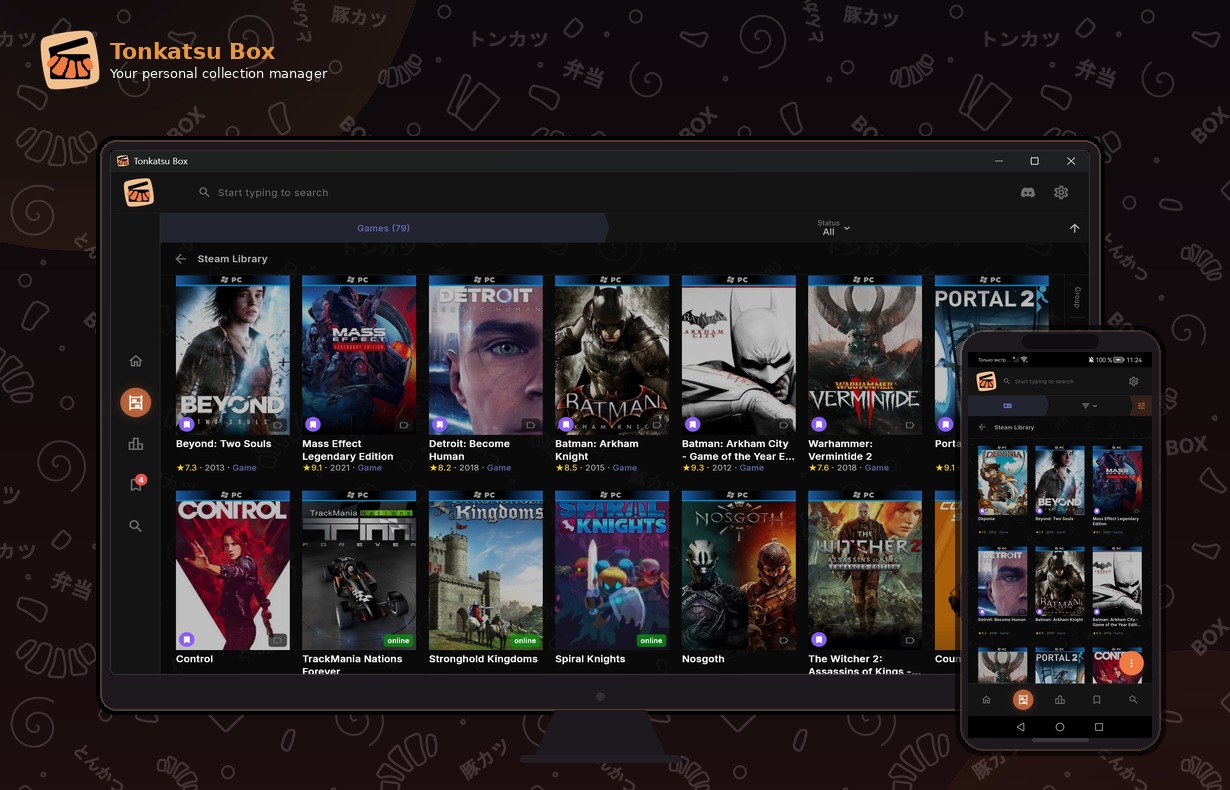Open Mass Effect Legendary Edition cover on desktop
Screen dimensions: 1230x790
coord(359,355)
